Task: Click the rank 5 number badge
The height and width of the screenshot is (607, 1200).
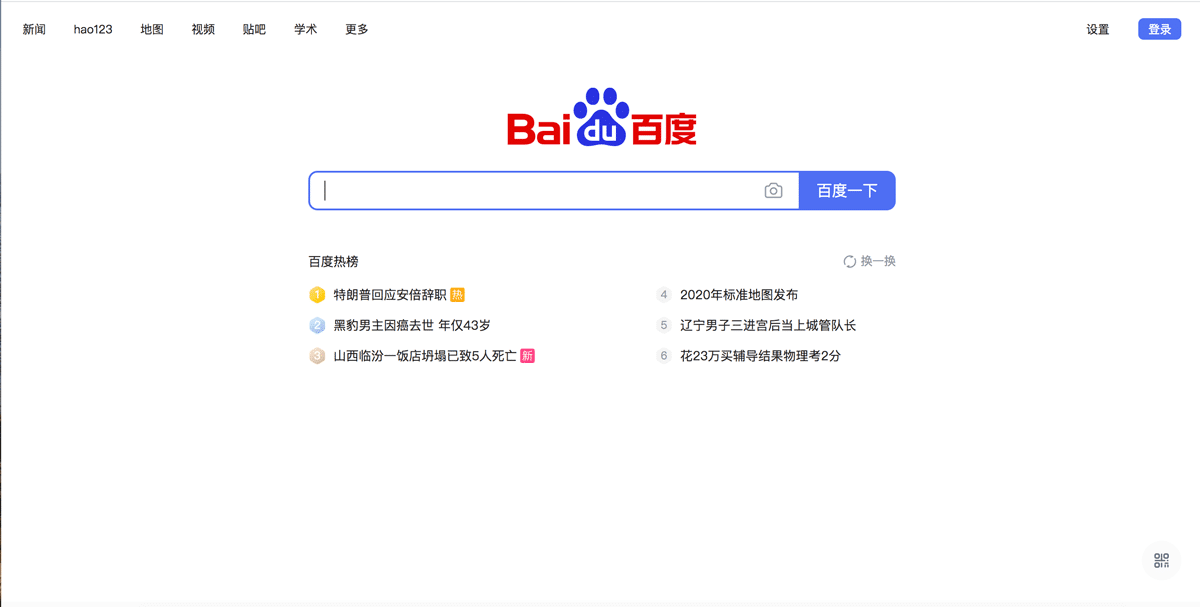Action: [663, 325]
